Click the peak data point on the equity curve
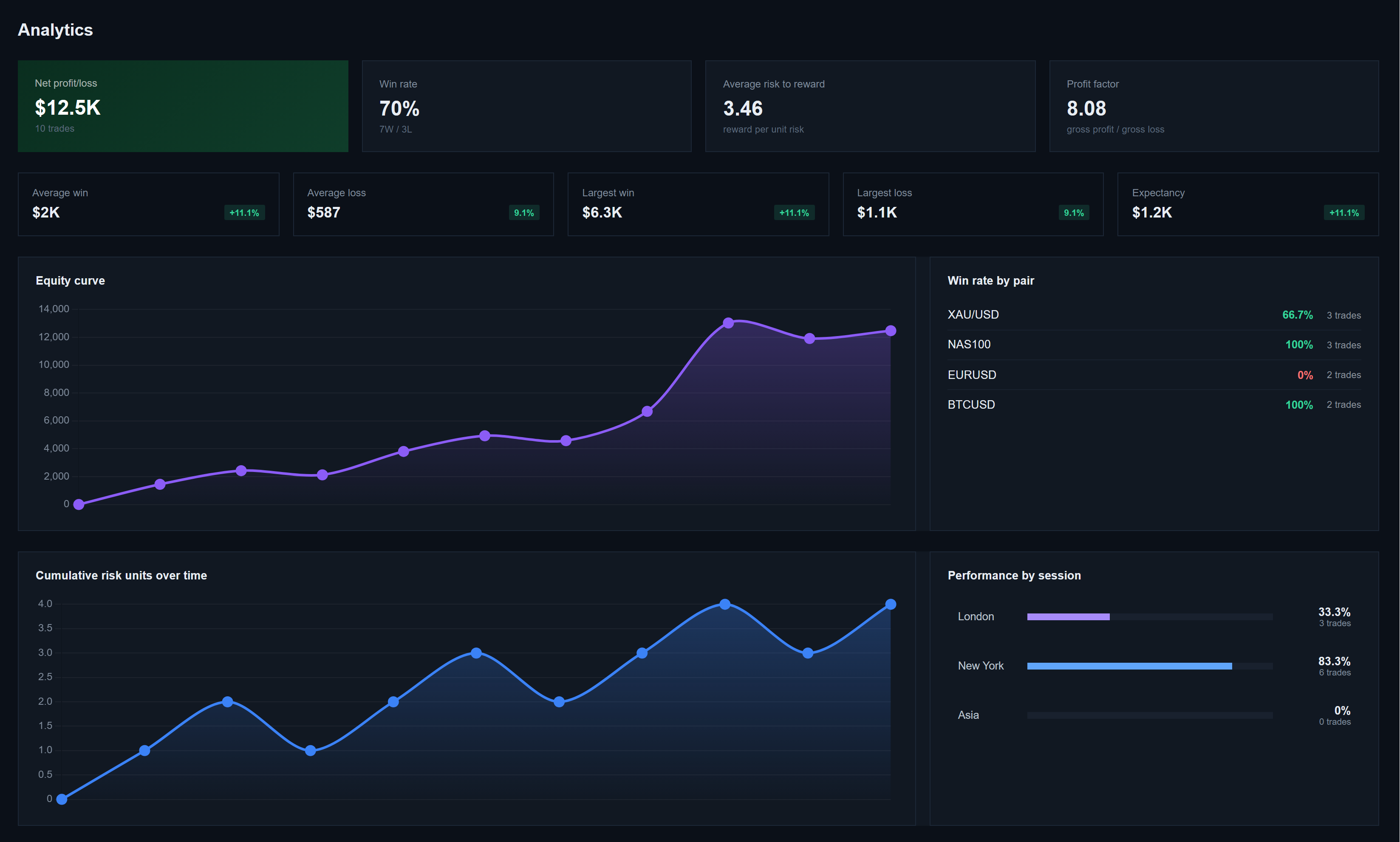Viewport: 1400px width, 842px height. click(x=729, y=323)
